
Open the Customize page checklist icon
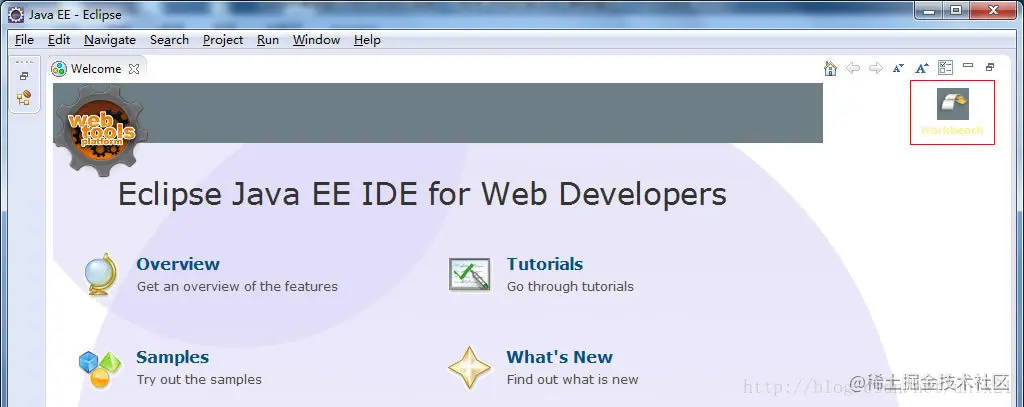(945, 67)
